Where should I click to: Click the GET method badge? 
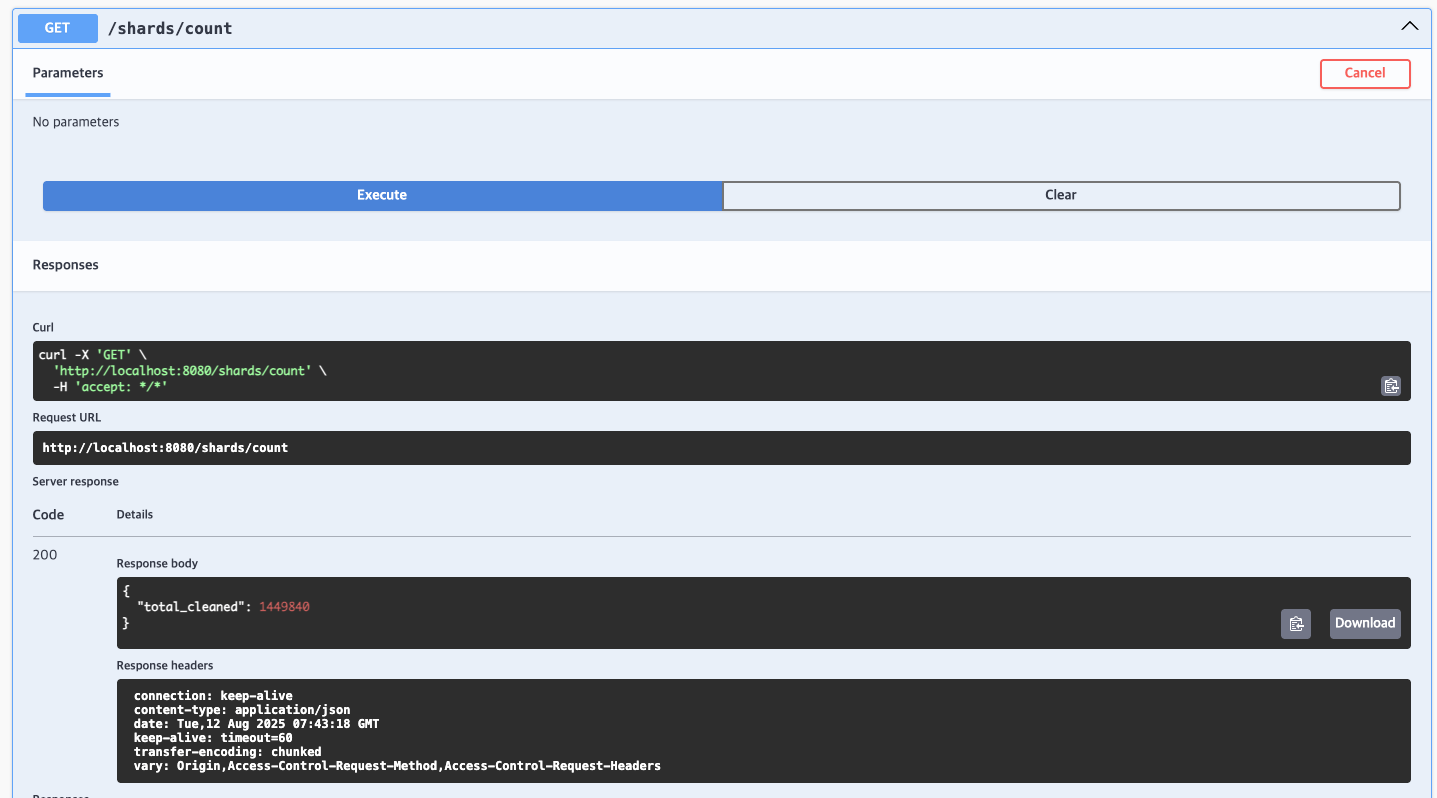pos(57,28)
